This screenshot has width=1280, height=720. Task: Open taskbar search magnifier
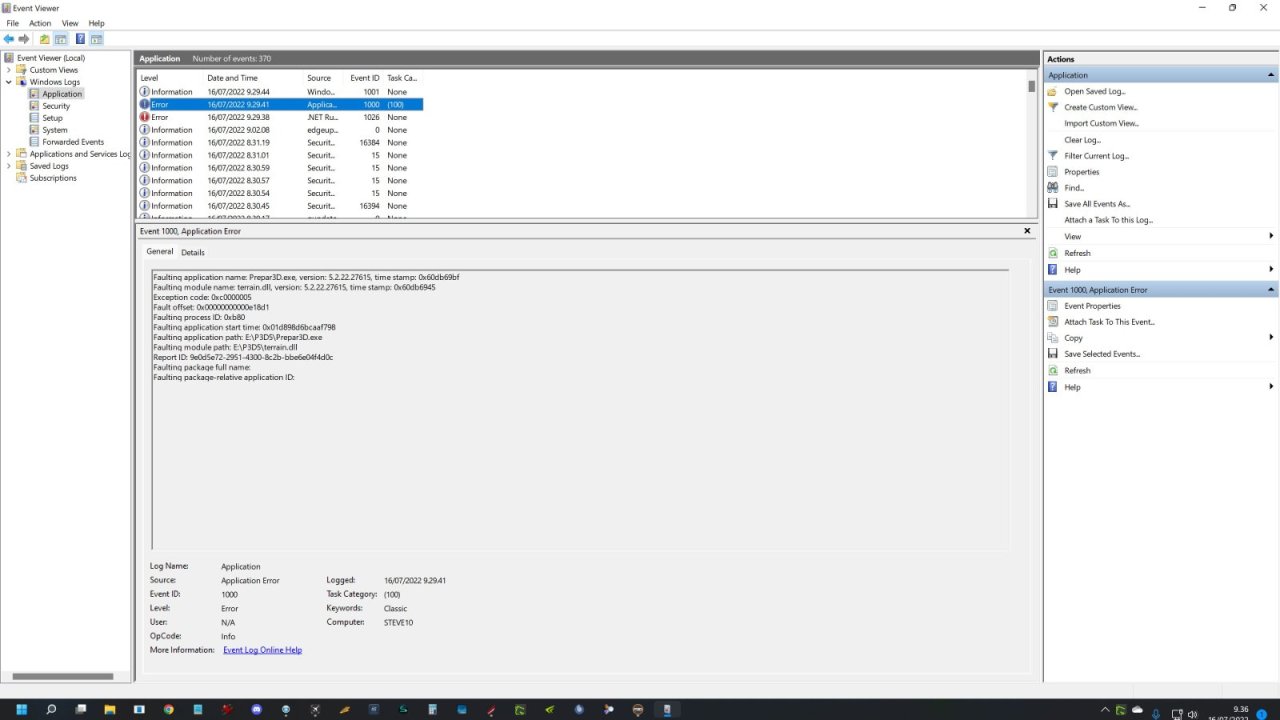[x=51, y=710]
